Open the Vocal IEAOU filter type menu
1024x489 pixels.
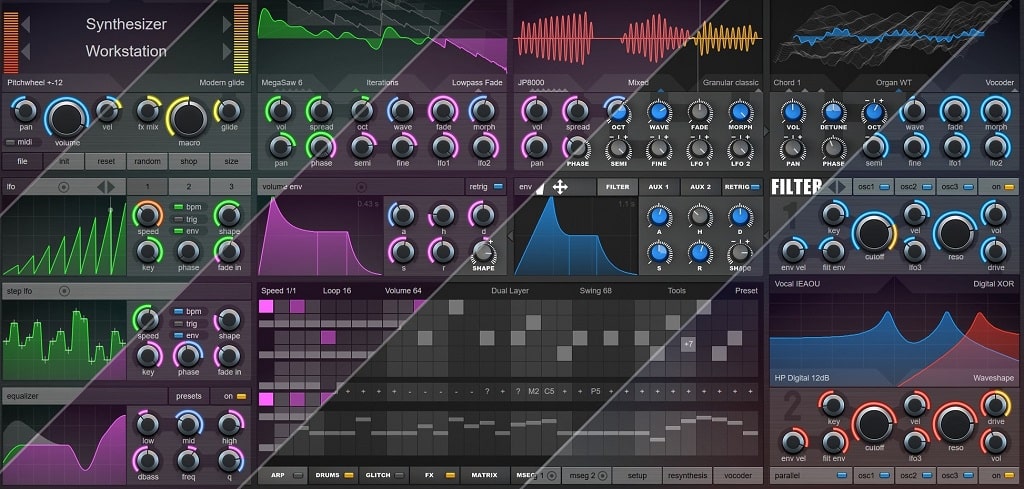pos(797,284)
